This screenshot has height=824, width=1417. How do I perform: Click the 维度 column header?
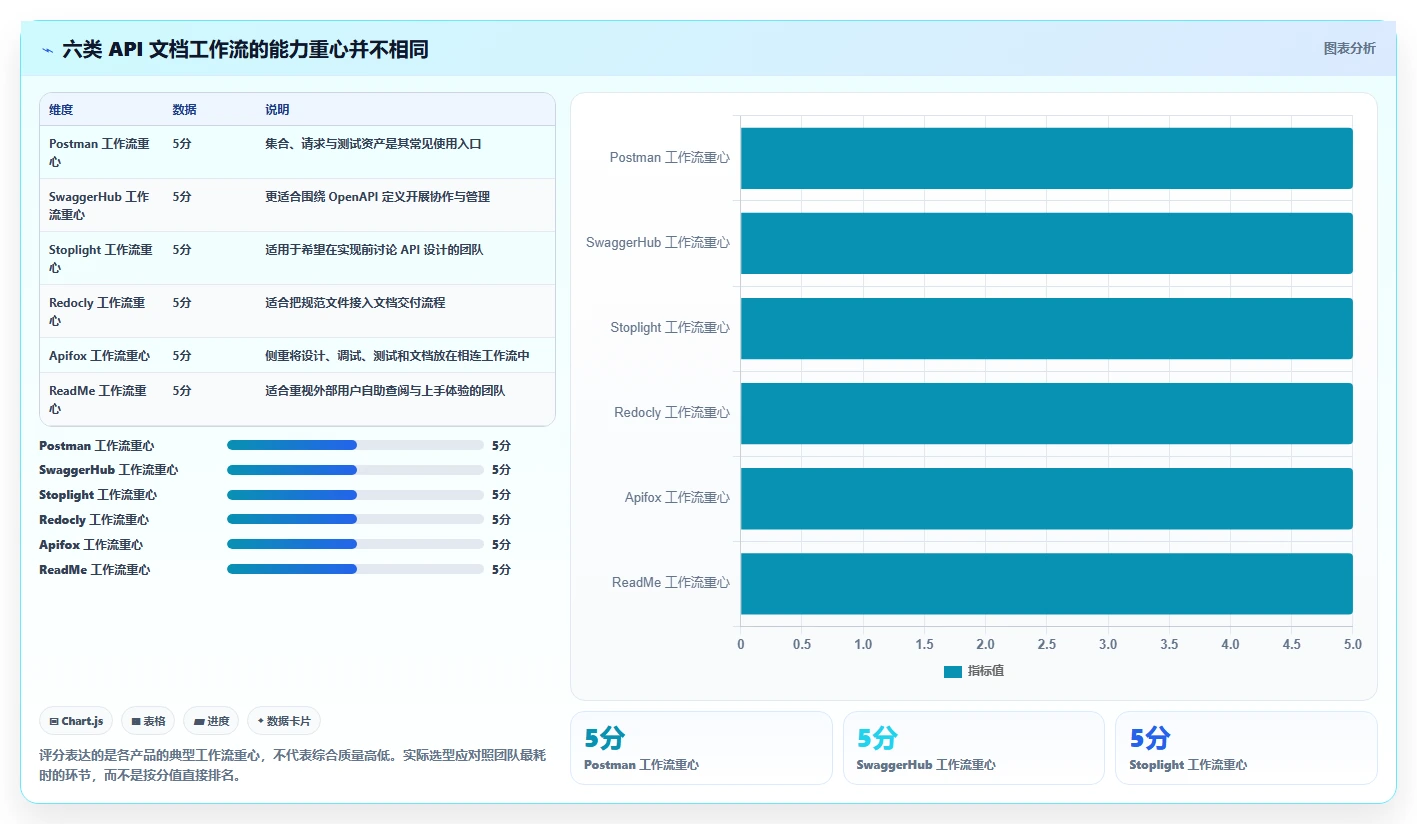pos(61,110)
